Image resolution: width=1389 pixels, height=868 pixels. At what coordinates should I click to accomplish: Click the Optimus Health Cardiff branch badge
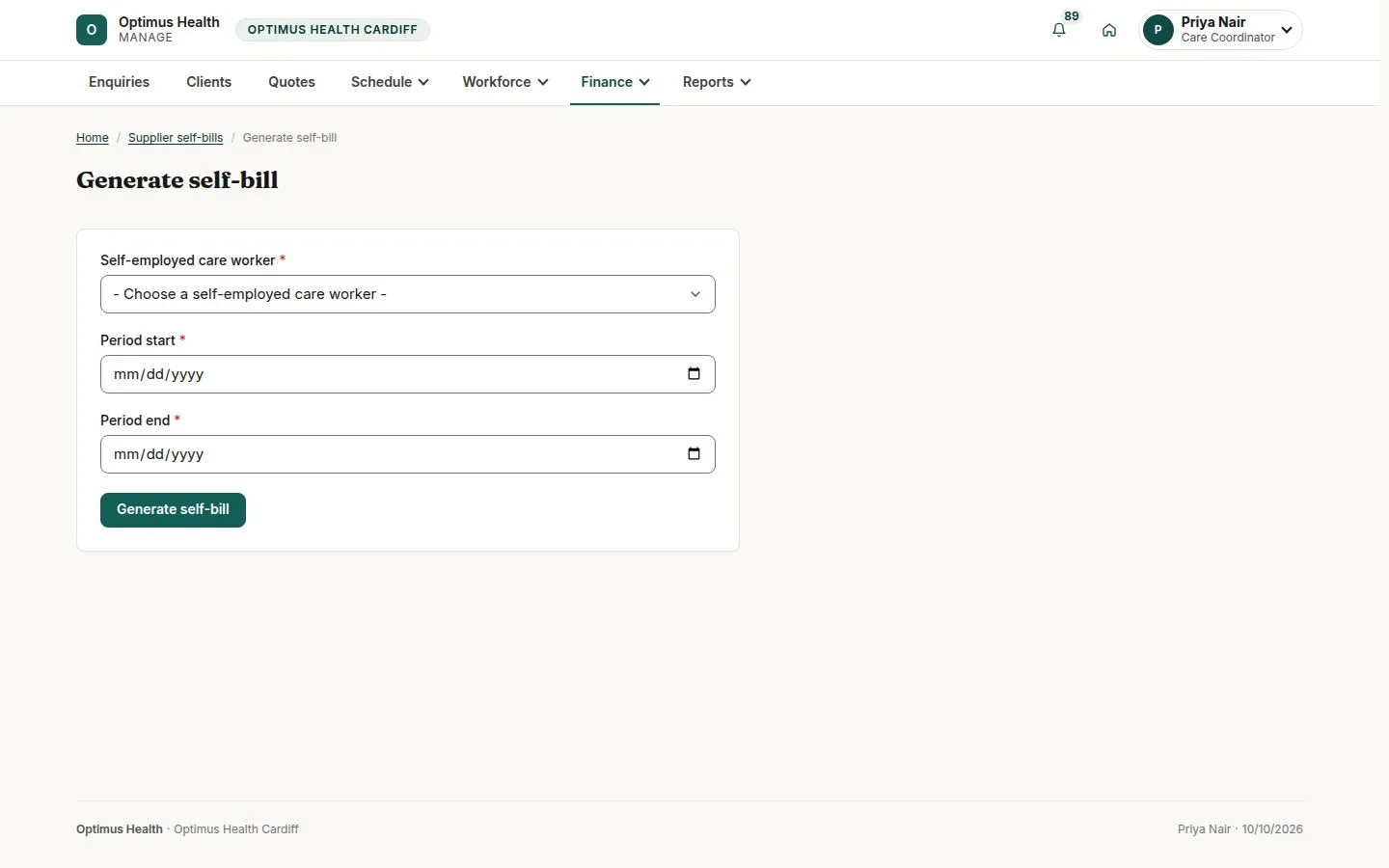(333, 30)
